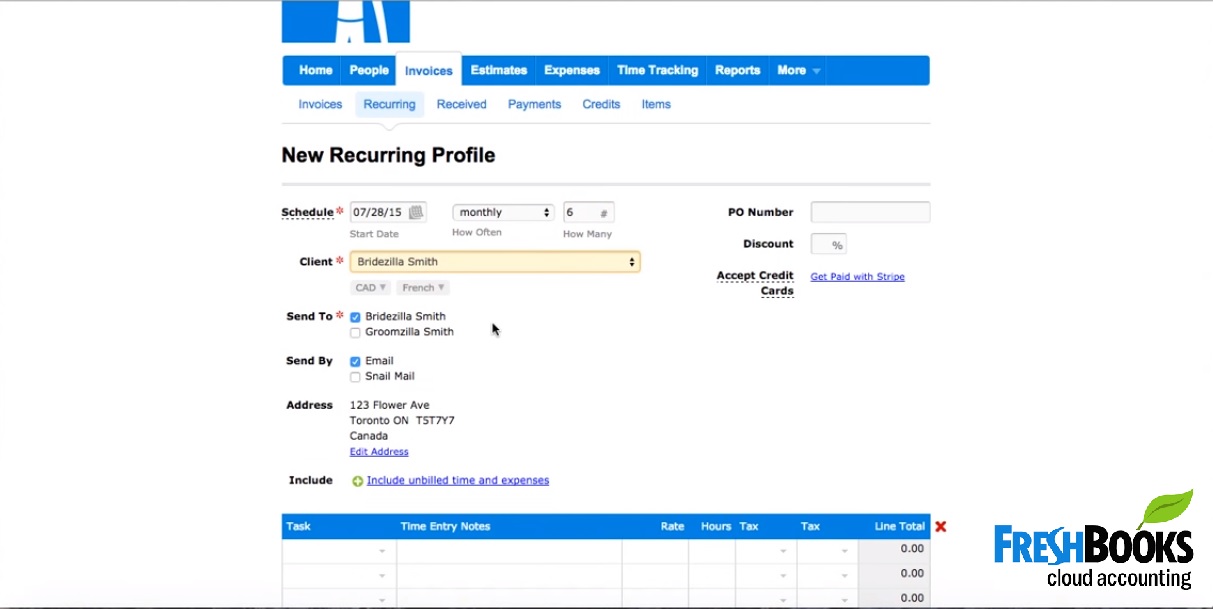Click the Get Paid with Stripe link
Viewport: 1213px width, 609px height.
click(x=857, y=277)
